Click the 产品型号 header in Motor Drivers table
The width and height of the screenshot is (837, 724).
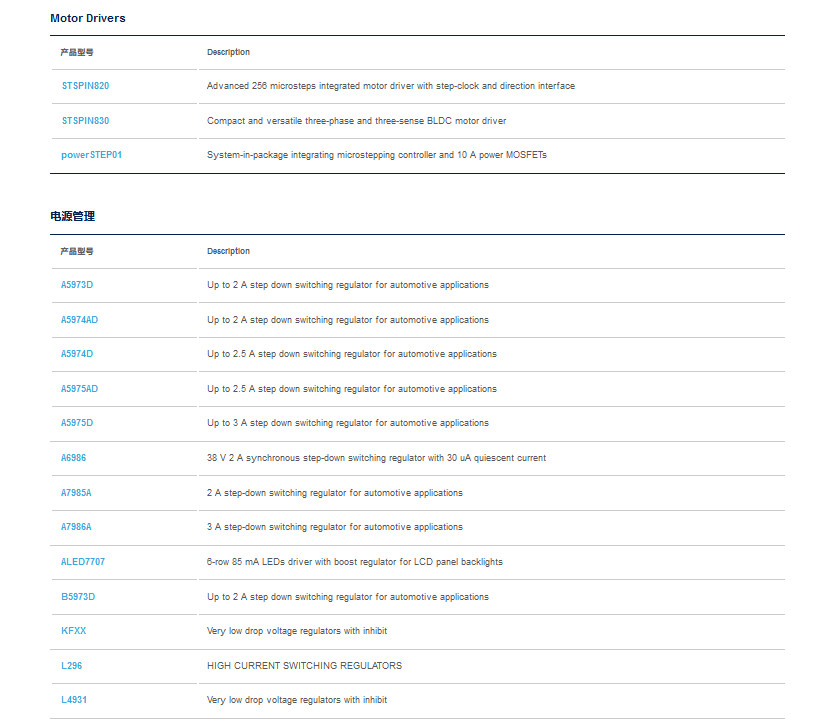77,52
